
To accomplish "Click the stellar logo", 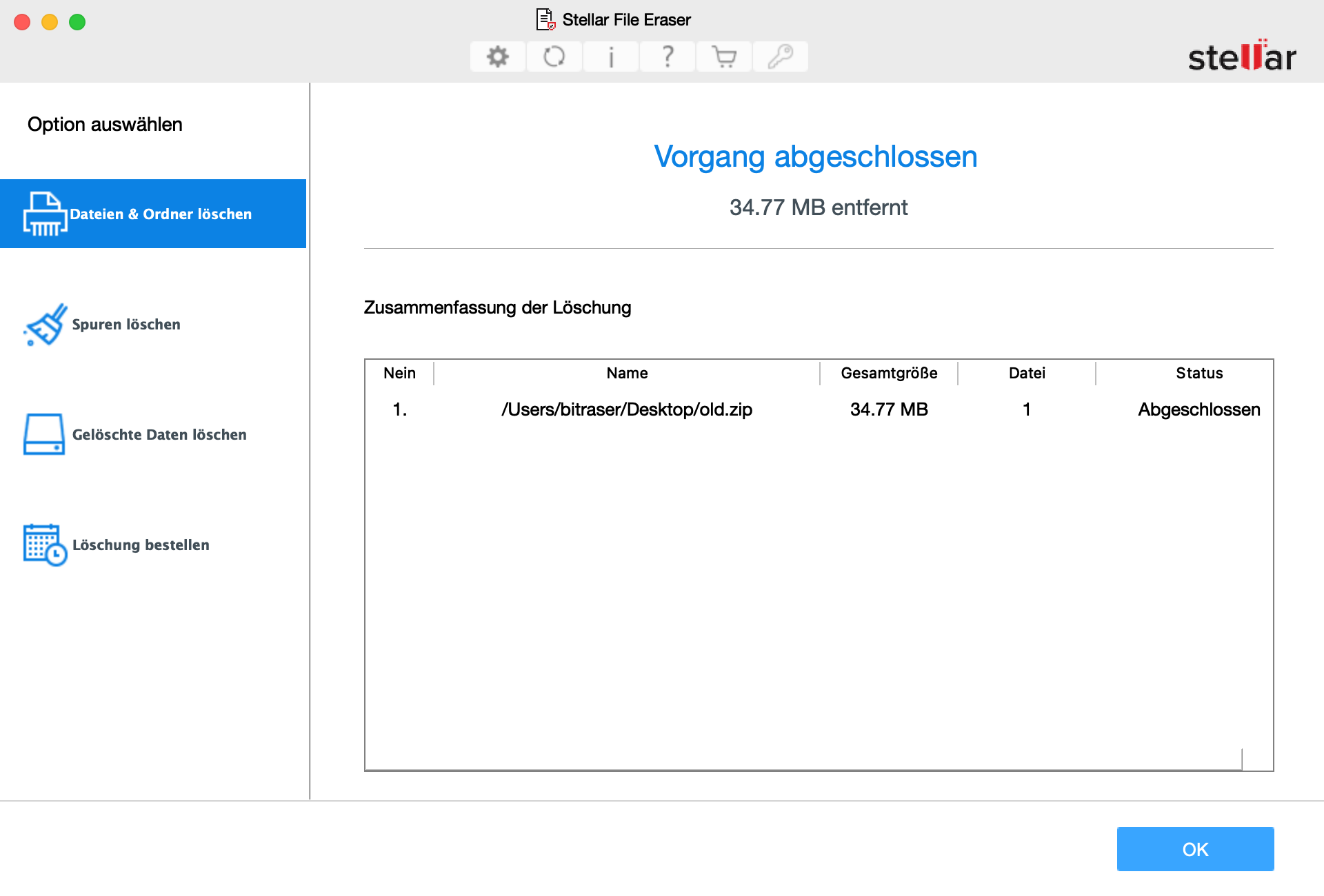I will (1242, 56).
